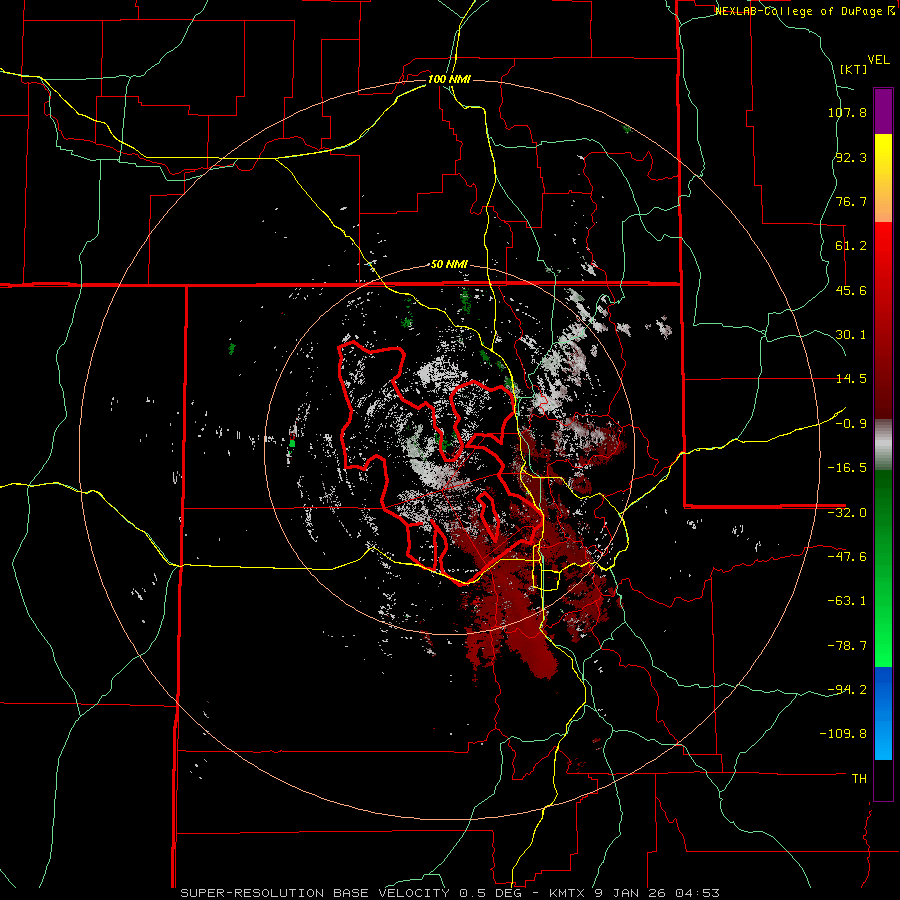Click the -47.6 value on velocity scale
This screenshot has height=900, width=900.
point(847,557)
